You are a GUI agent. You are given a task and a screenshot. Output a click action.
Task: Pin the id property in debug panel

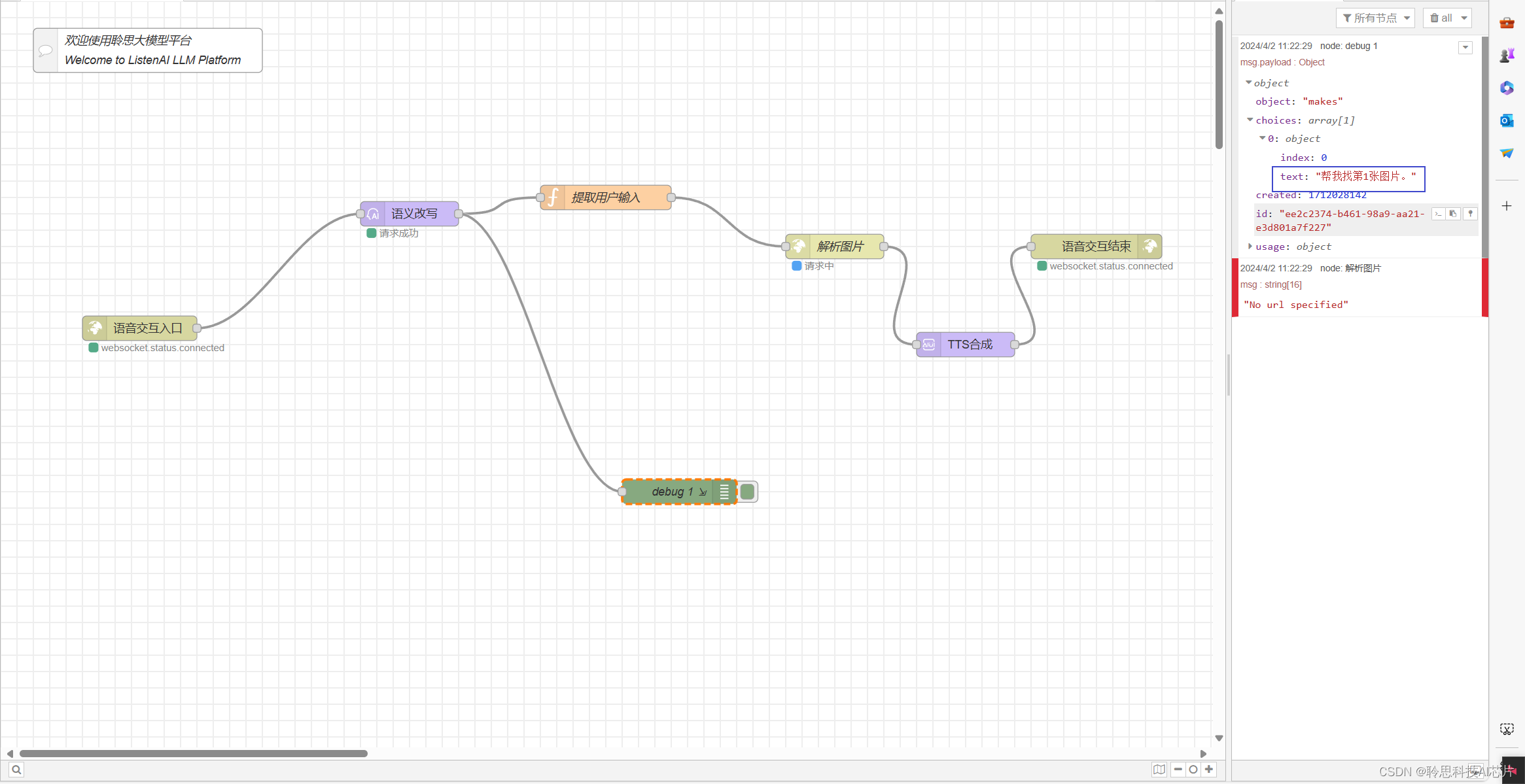coord(1470,214)
